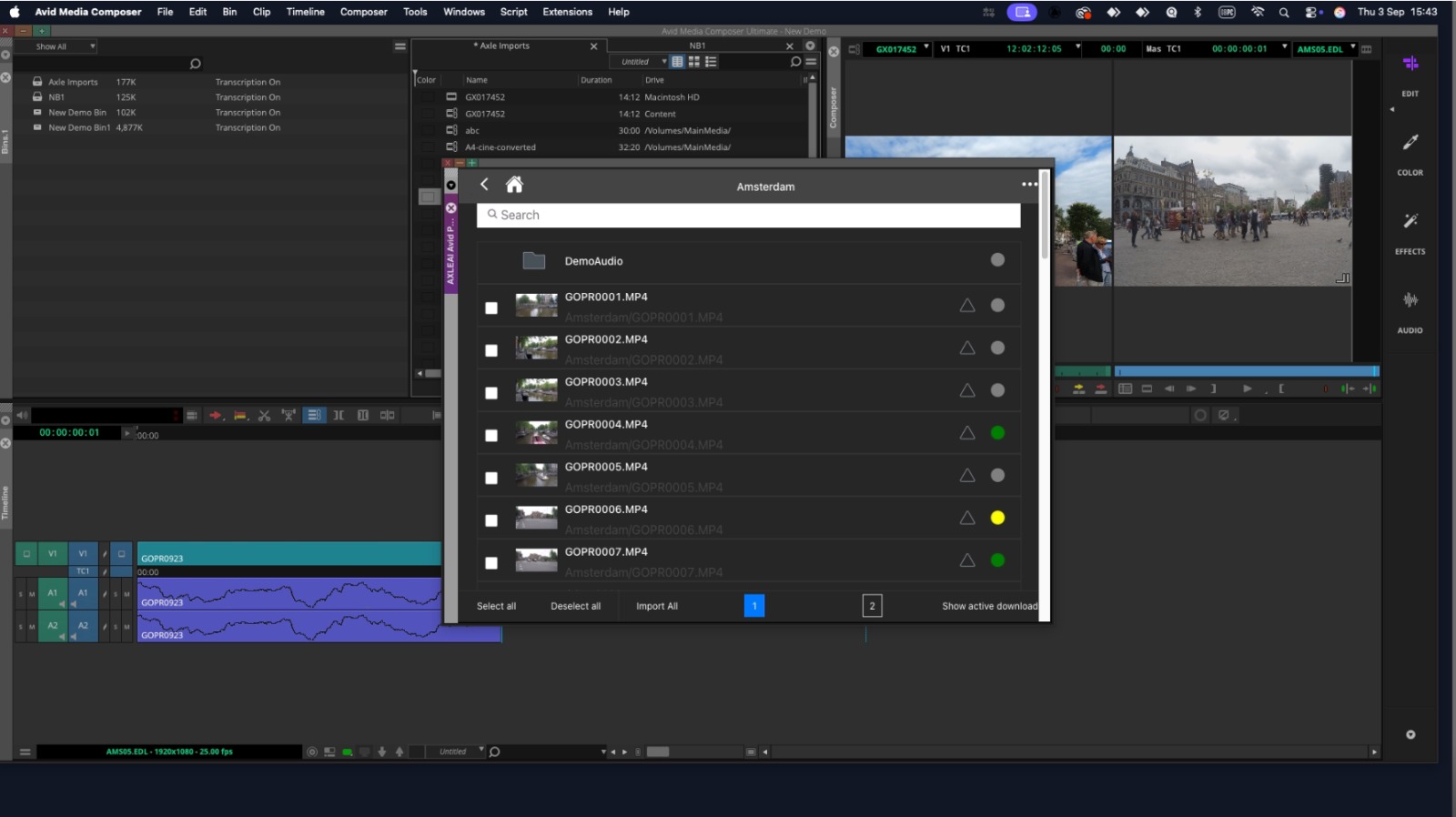Check the GOPR0005.MP4 checkbox

(x=491, y=479)
